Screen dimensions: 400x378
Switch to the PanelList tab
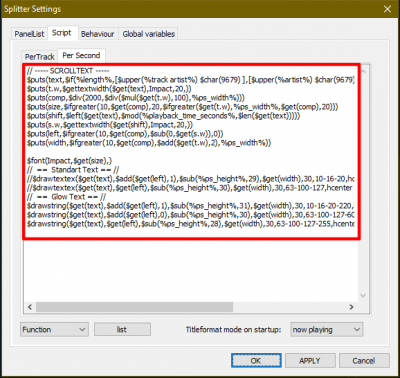tap(29, 34)
